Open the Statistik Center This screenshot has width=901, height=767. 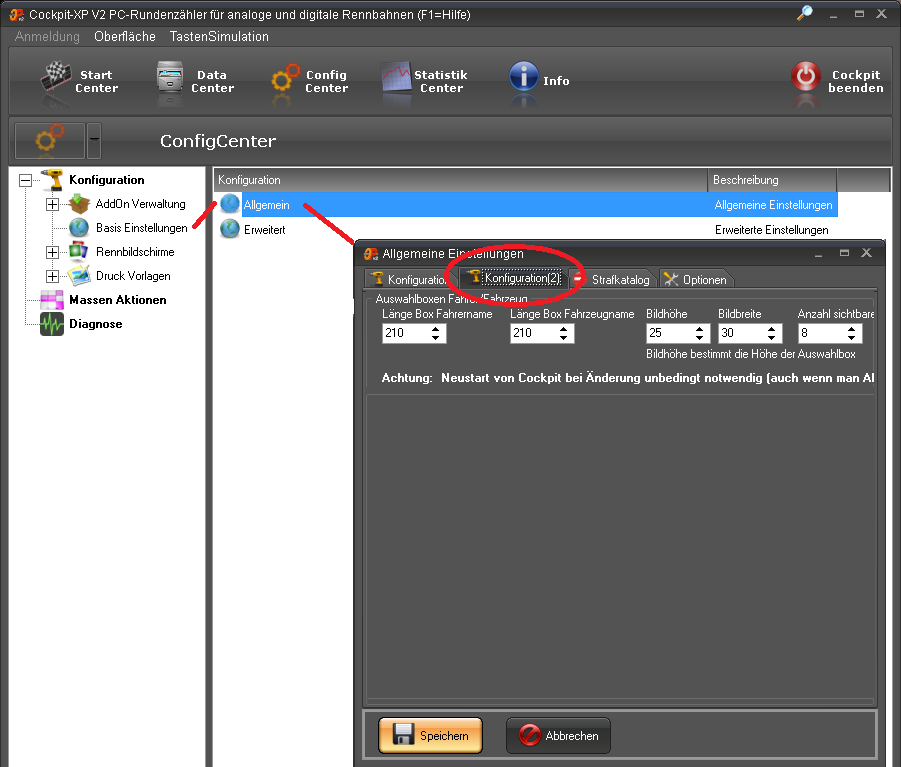(x=423, y=81)
